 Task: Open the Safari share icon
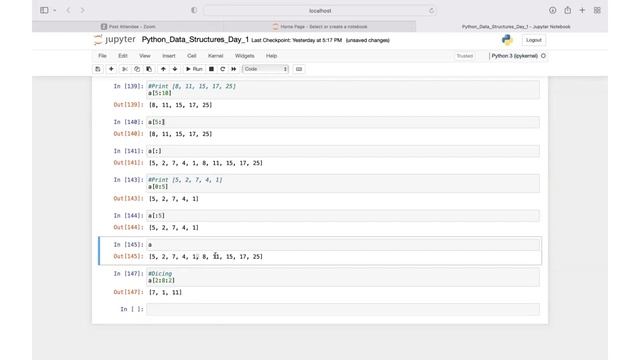[567, 10]
